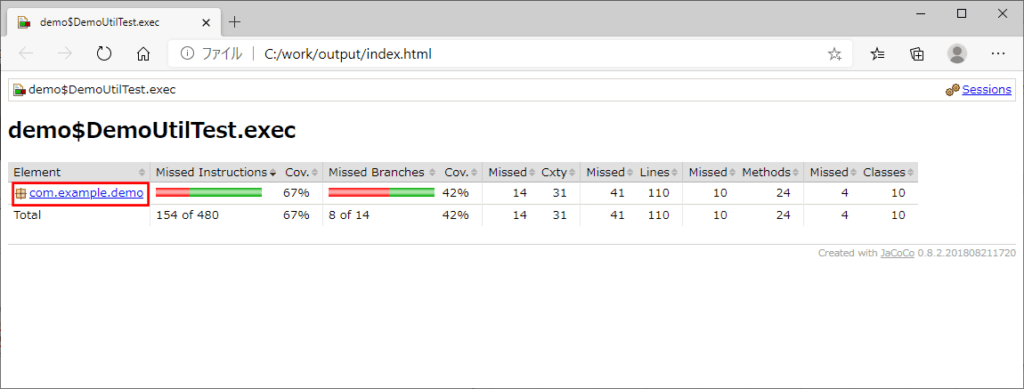Open the user profile avatar icon

point(957,54)
